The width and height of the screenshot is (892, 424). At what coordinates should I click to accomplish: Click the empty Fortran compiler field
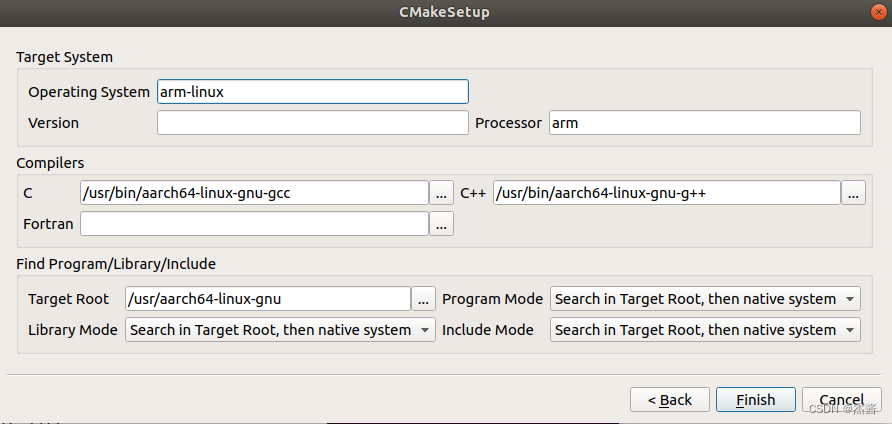tap(254, 224)
